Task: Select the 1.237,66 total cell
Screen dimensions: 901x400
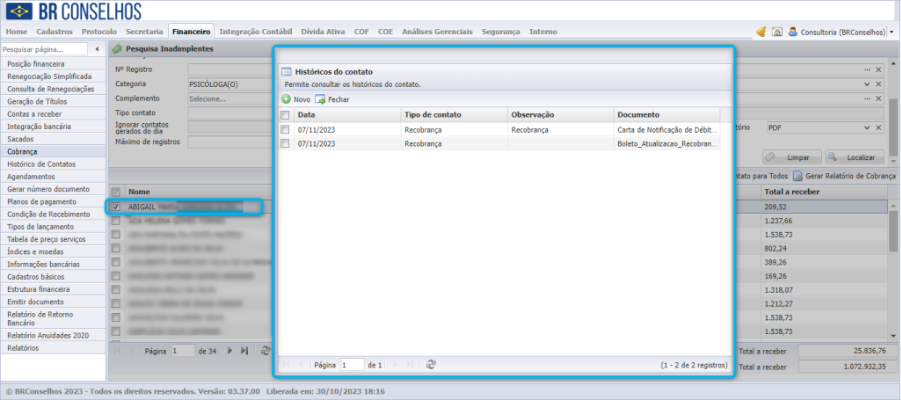Action: tap(825, 221)
